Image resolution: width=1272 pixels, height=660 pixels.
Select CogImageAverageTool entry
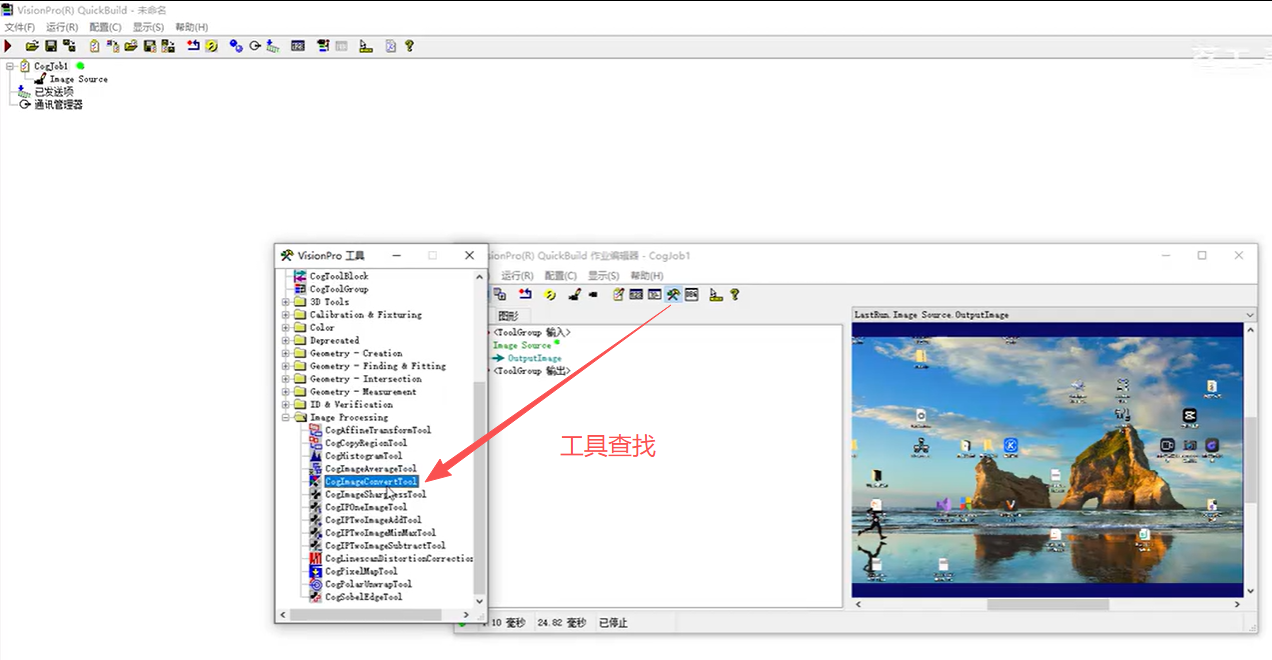[371, 469]
